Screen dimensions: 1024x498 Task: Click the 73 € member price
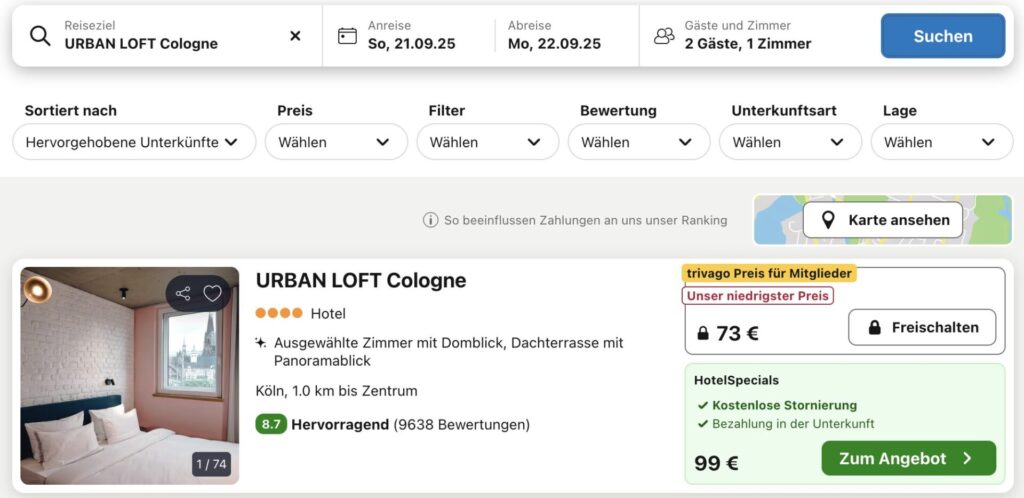737,334
